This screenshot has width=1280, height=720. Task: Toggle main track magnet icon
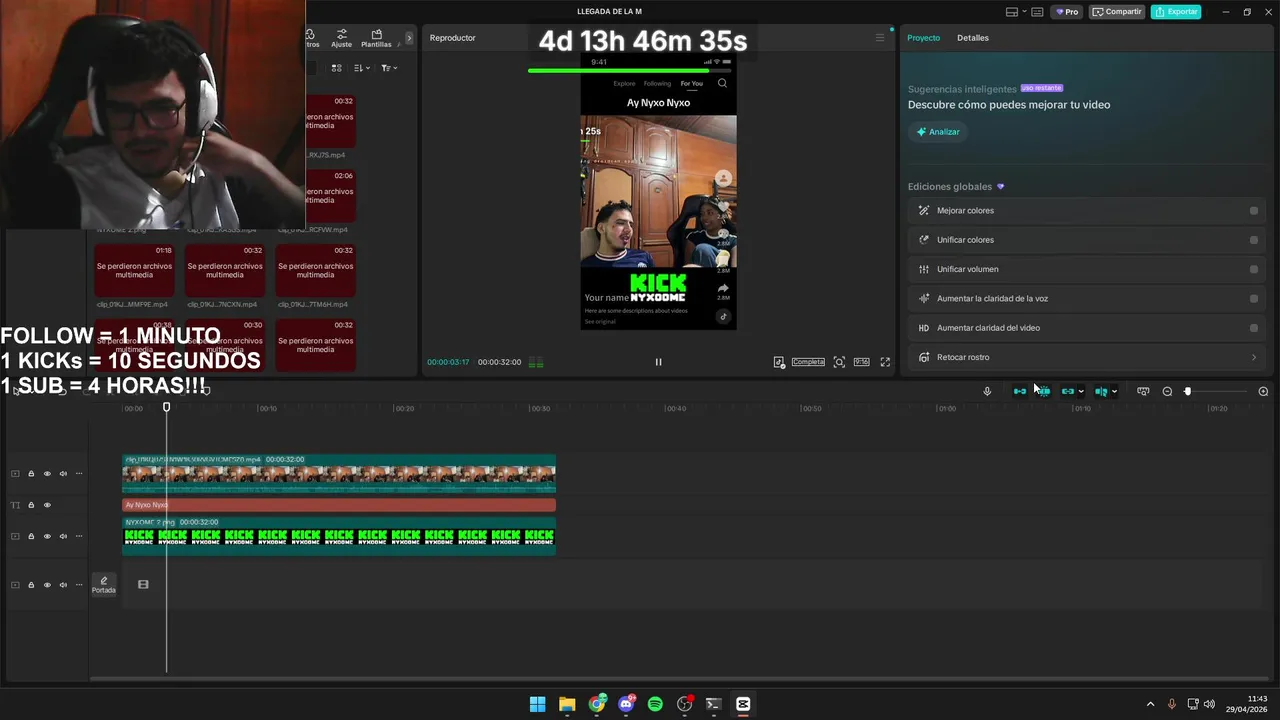point(1019,391)
